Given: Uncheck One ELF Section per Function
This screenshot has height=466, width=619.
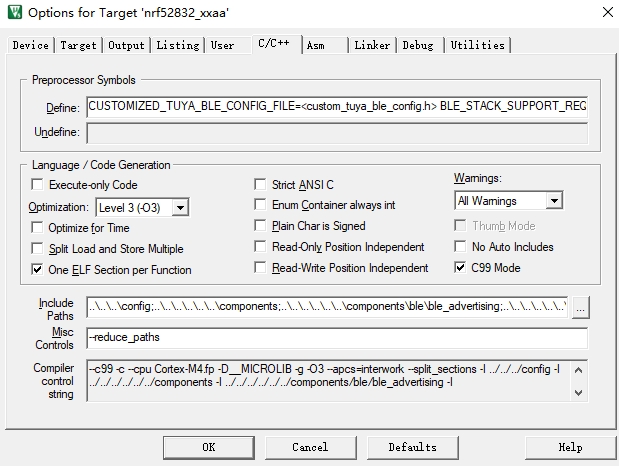Looking at the screenshot, I should [37, 269].
